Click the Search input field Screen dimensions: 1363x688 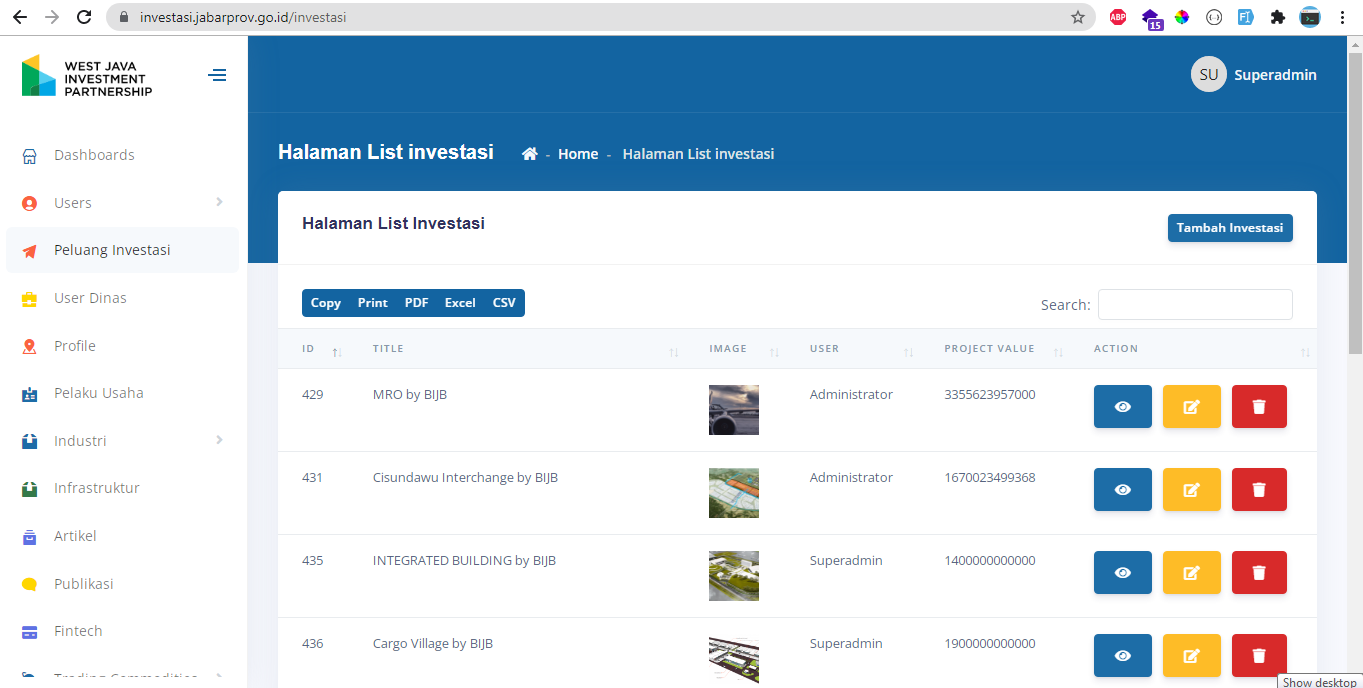(x=1194, y=305)
